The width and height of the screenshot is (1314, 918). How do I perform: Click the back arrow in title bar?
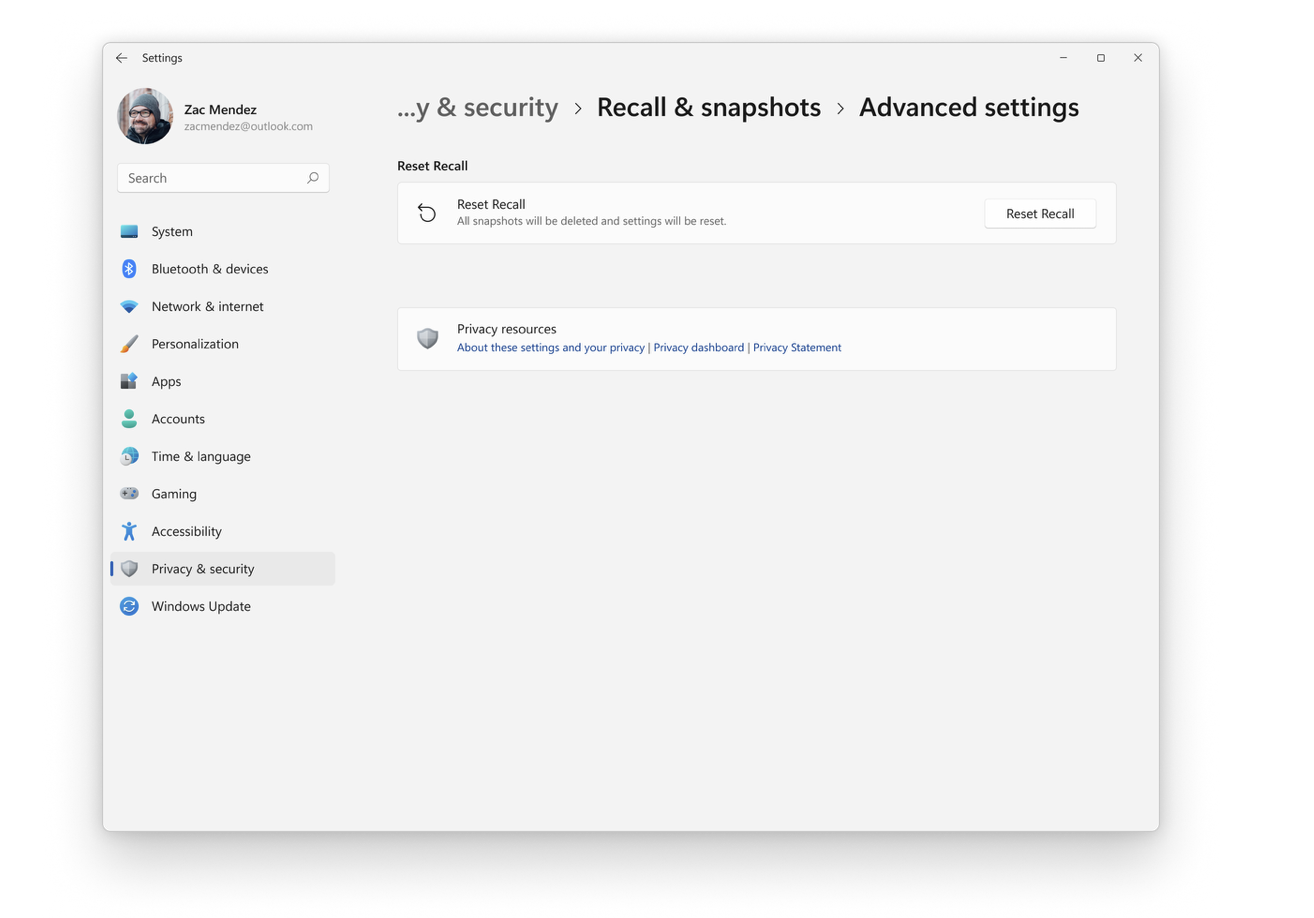[121, 58]
